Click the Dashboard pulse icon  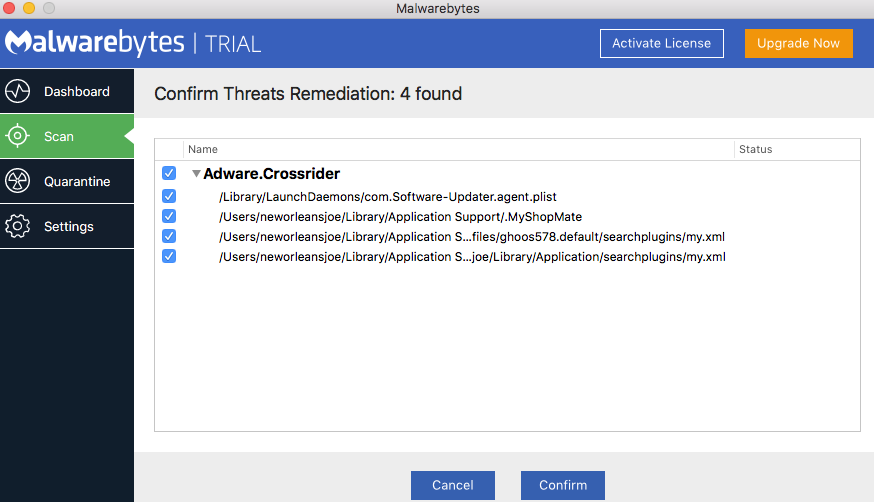pos(17,91)
